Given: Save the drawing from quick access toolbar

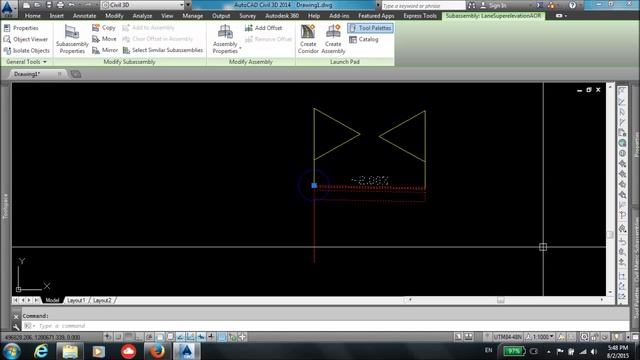Looking at the screenshot, I should coord(49,5).
